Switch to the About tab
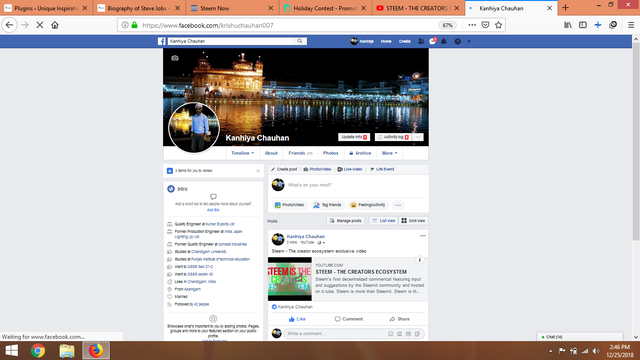The height and width of the screenshot is (360, 640). 271,153
